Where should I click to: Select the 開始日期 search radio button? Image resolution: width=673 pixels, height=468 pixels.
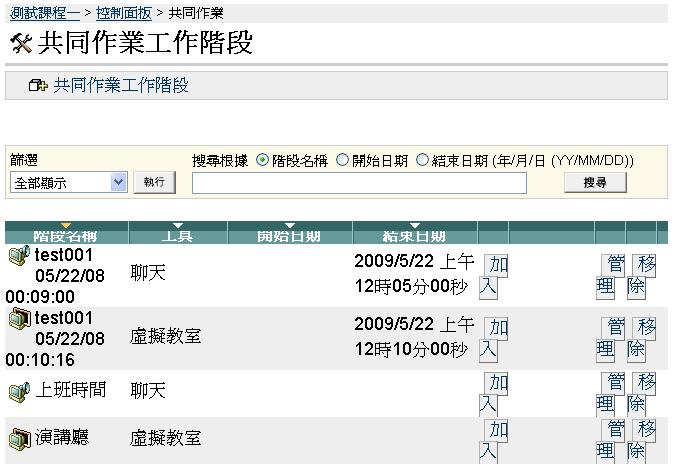point(342,160)
